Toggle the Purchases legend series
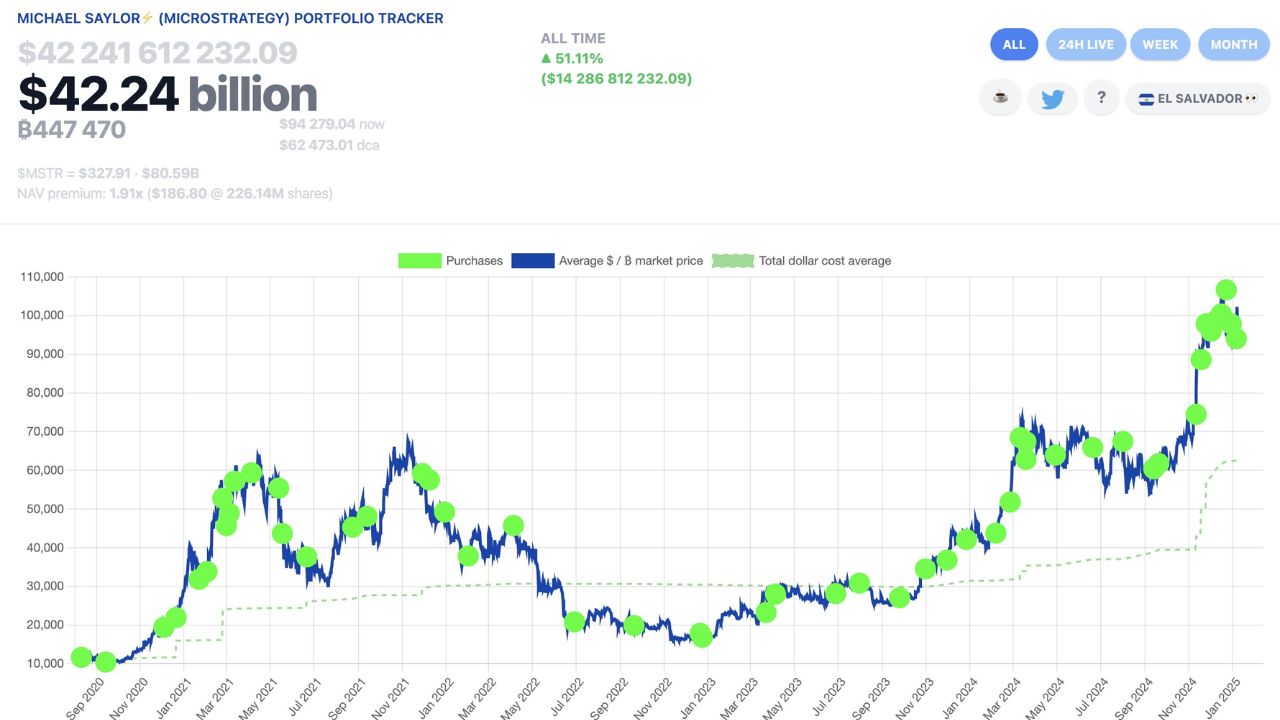The height and width of the screenshot is (720, 1280). [450, 261]
